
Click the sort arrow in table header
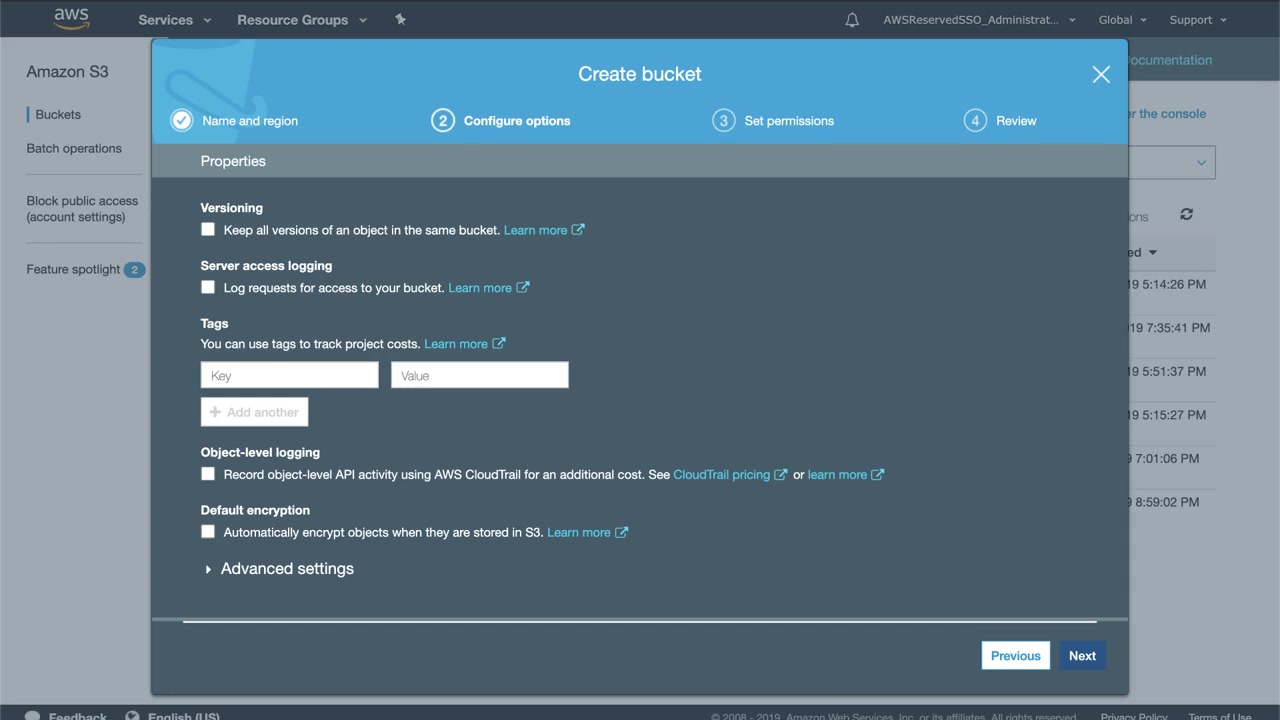coord(1152,253)
